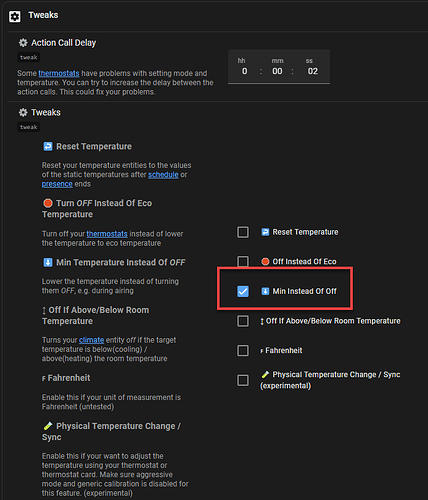The width and height of the screenshot is (428, 500).
Task: Enable the Fahrenheit checkbox
Action: coord(243,350)
